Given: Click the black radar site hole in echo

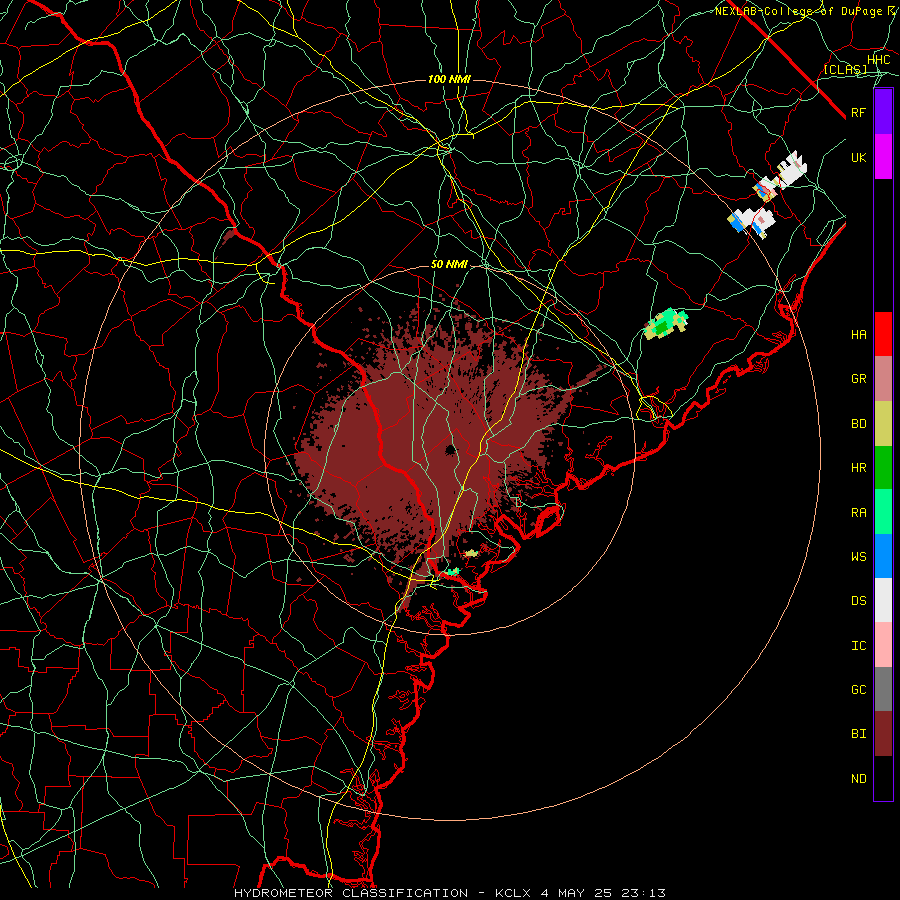Looking at the screenshot, I should click(451, 449).
